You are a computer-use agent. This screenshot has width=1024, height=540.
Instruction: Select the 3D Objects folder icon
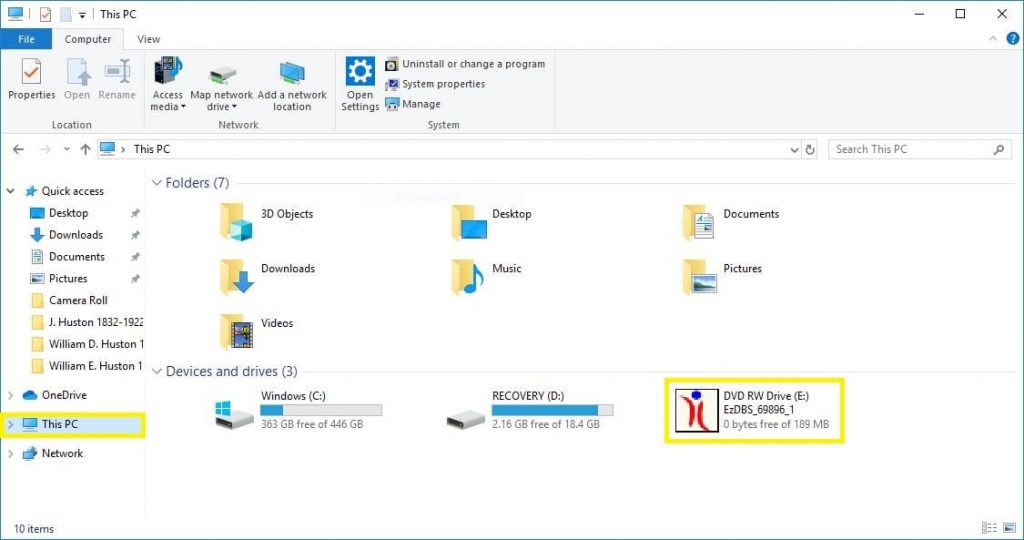click(x=236, y=222)
